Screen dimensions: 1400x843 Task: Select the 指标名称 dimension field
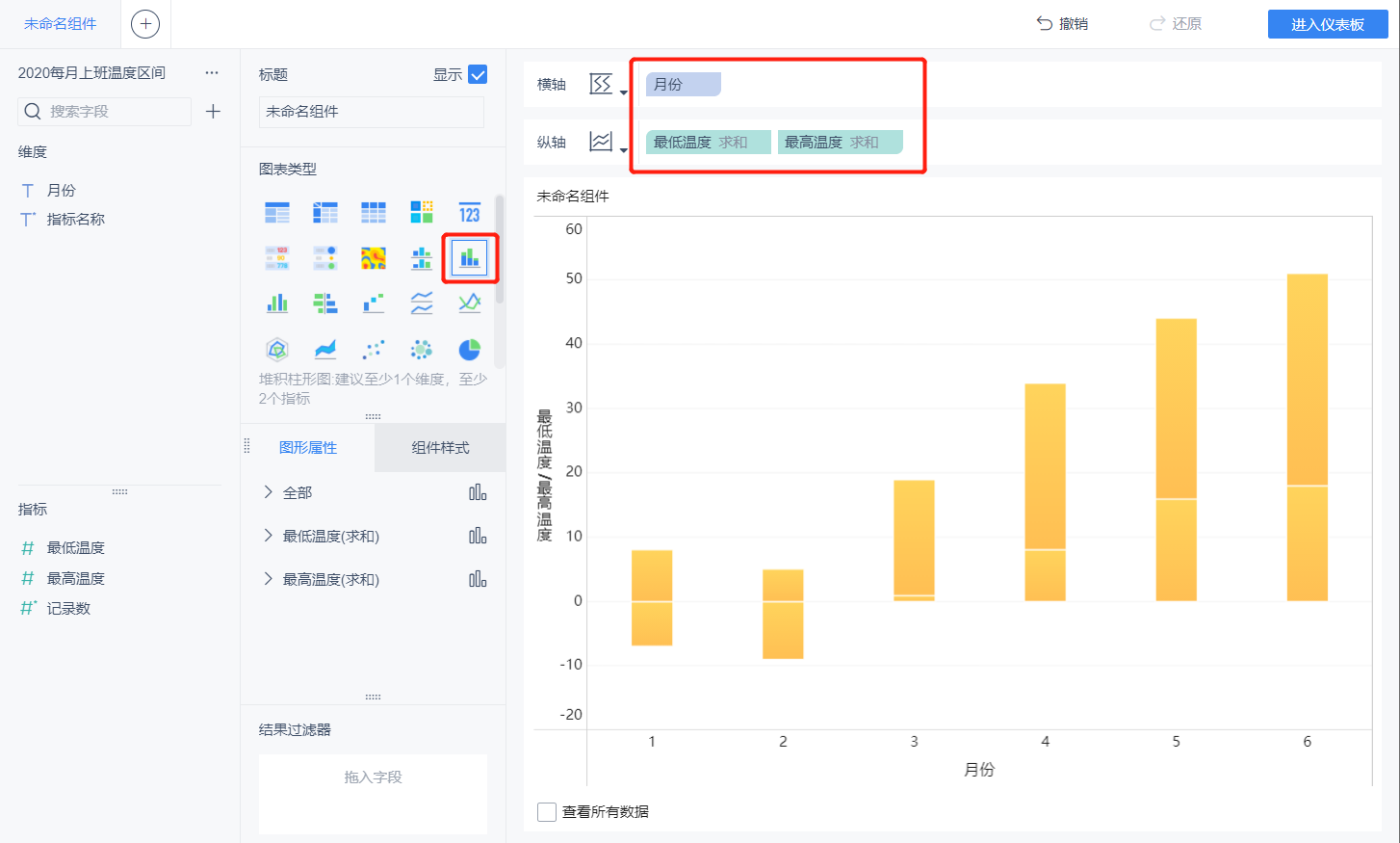tap(76, 220)
